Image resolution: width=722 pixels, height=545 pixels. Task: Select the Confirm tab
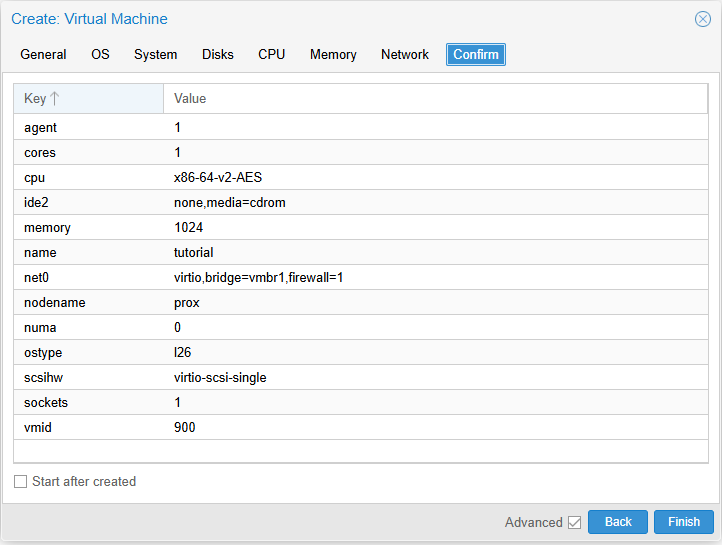point(475,55)
